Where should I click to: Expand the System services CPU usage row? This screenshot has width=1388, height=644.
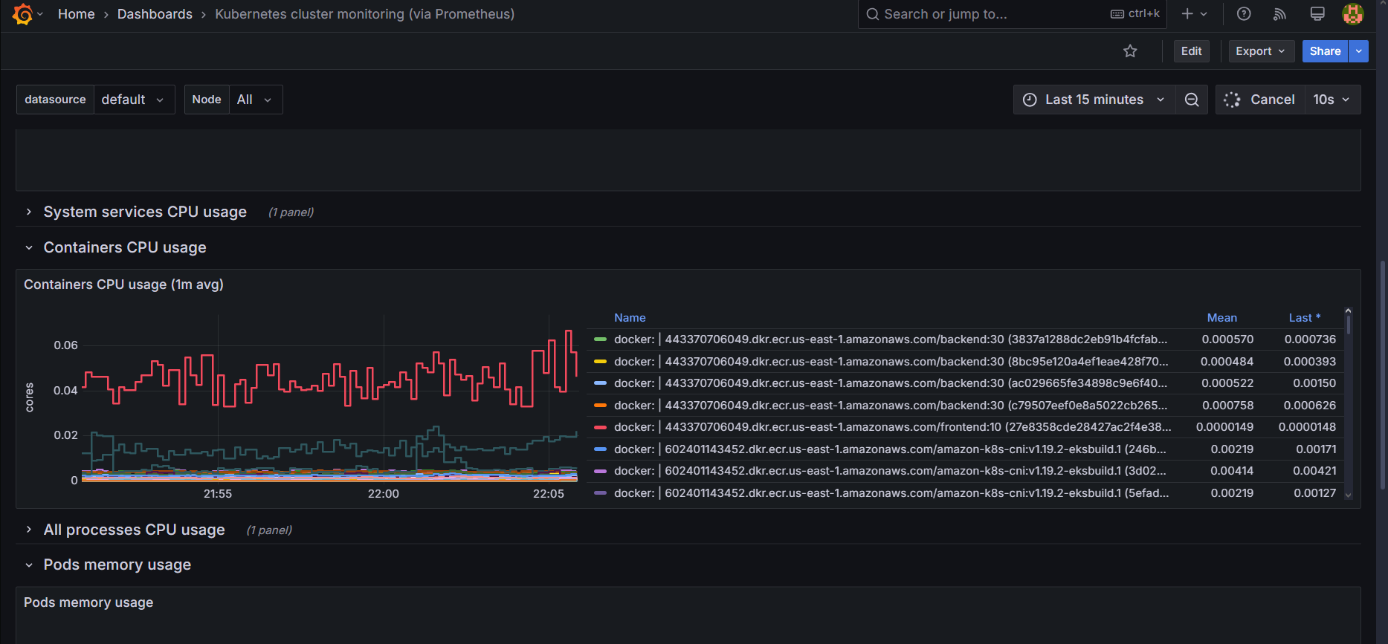pos(145,212)
